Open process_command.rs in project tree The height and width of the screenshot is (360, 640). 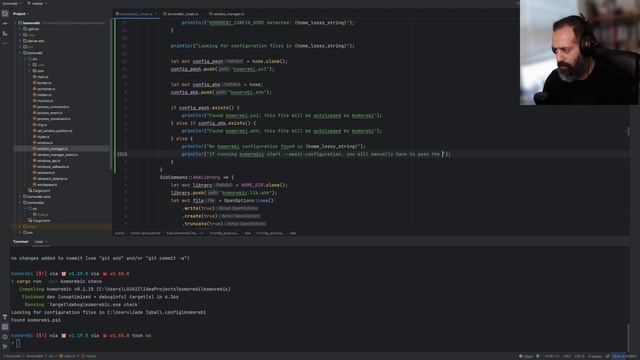pyautogui.click(x=53, y=107)
